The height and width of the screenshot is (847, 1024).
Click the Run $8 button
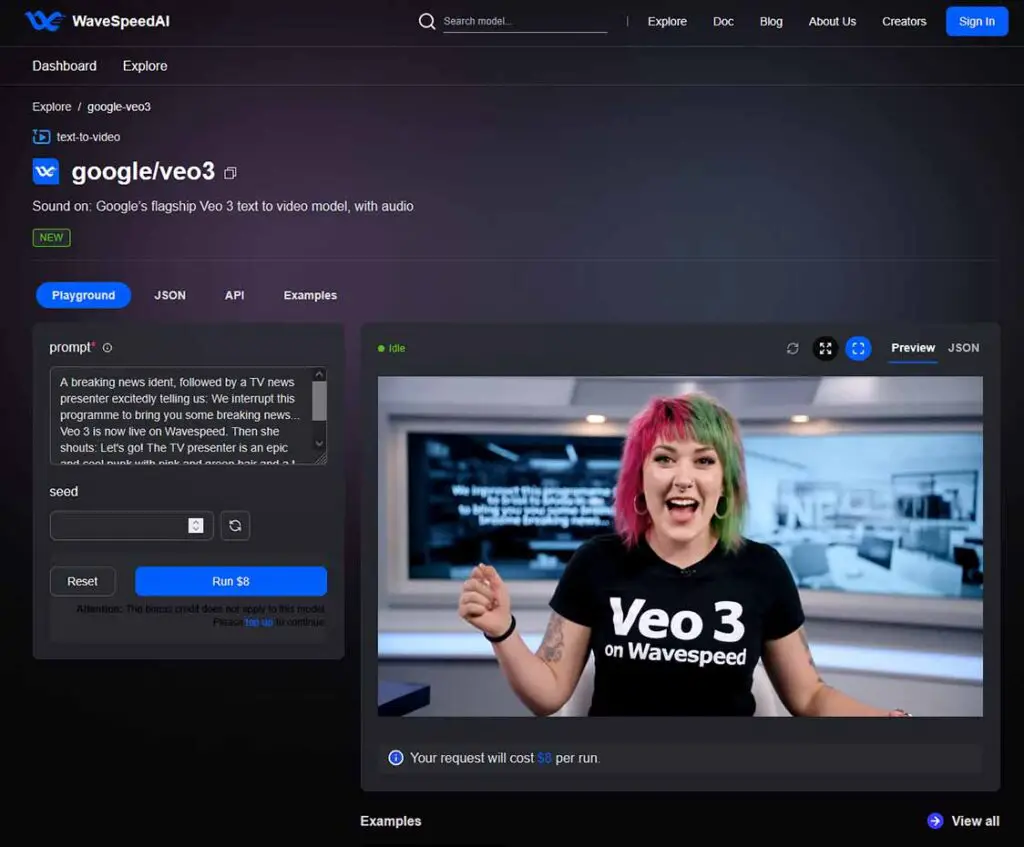pyautogui.click(x=231, y=581)
